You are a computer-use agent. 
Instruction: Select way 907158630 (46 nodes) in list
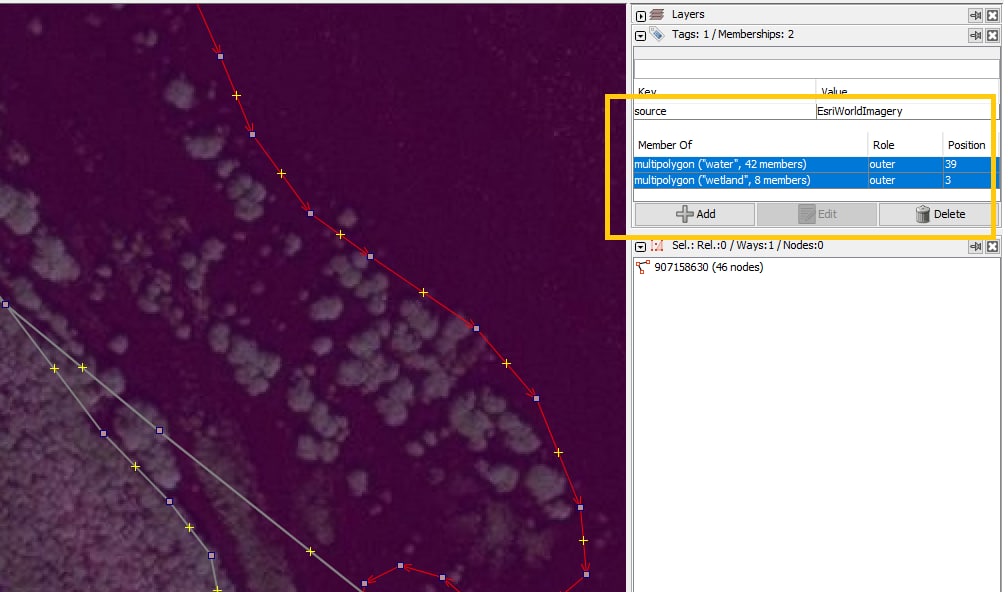[708, 267]
